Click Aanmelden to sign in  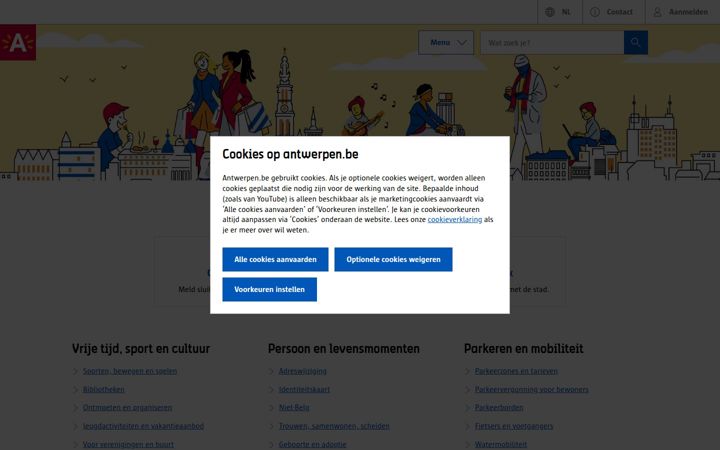(x=688, y=12)
